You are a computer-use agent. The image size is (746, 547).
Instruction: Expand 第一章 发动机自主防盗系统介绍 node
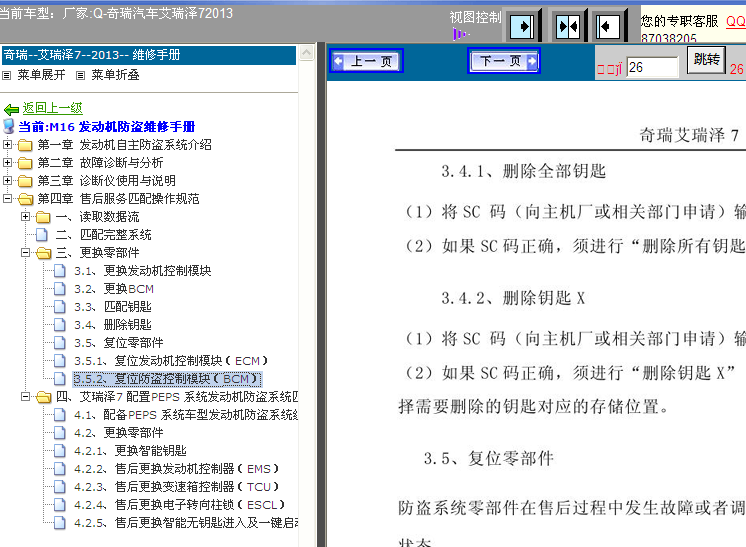(7, 144)
